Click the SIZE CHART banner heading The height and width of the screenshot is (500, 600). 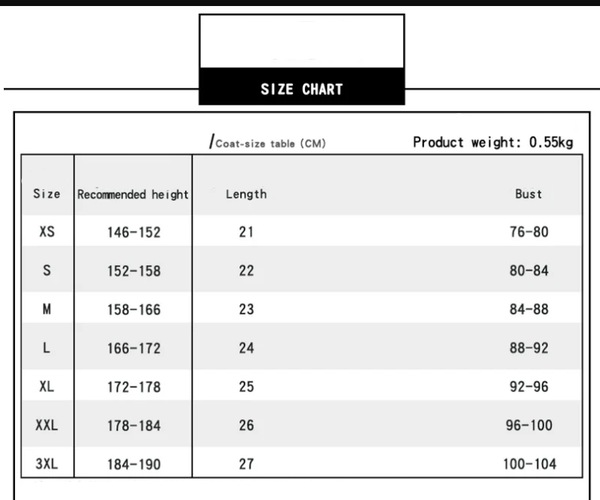(302, 89)
